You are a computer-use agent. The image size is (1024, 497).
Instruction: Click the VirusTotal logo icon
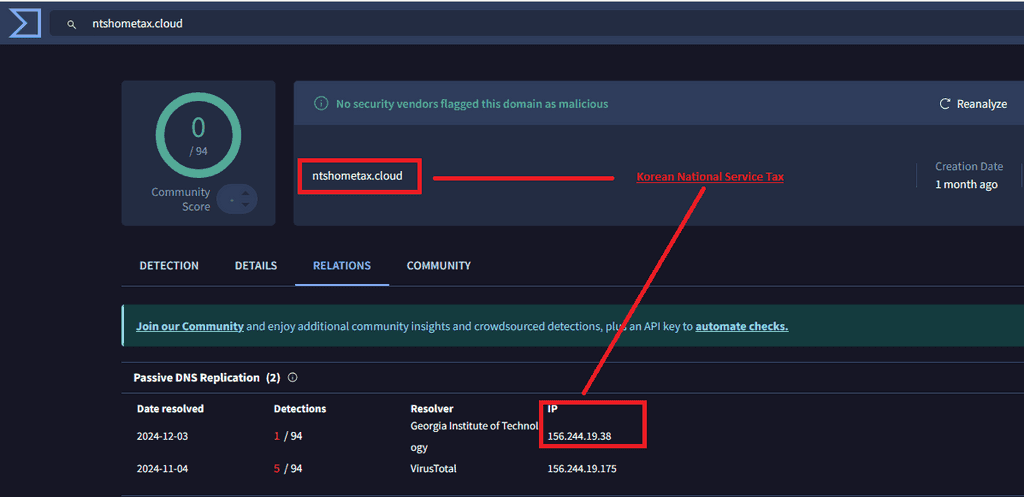[24, 22]
